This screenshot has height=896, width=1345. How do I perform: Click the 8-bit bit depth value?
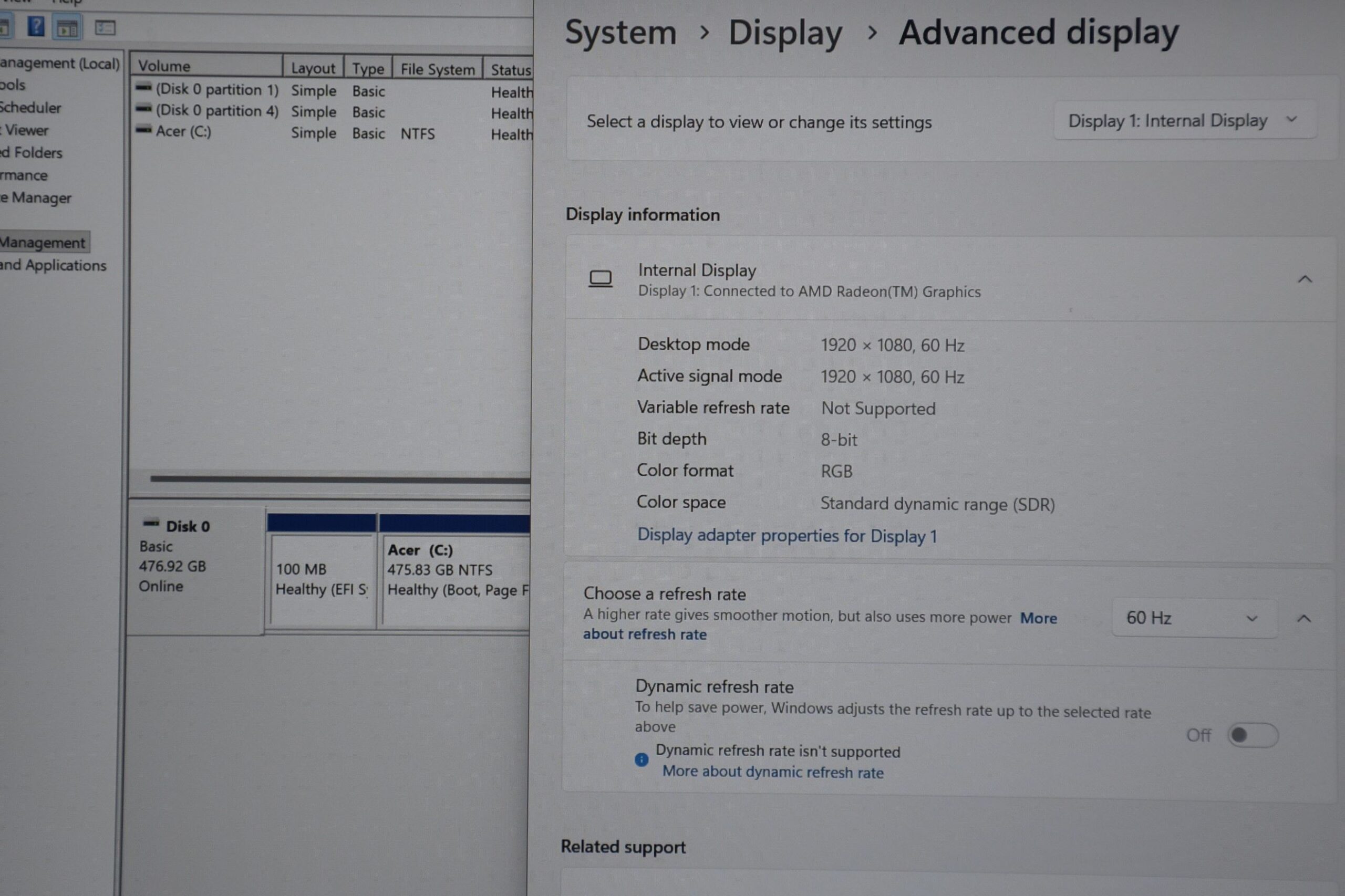tap(839, 440)
